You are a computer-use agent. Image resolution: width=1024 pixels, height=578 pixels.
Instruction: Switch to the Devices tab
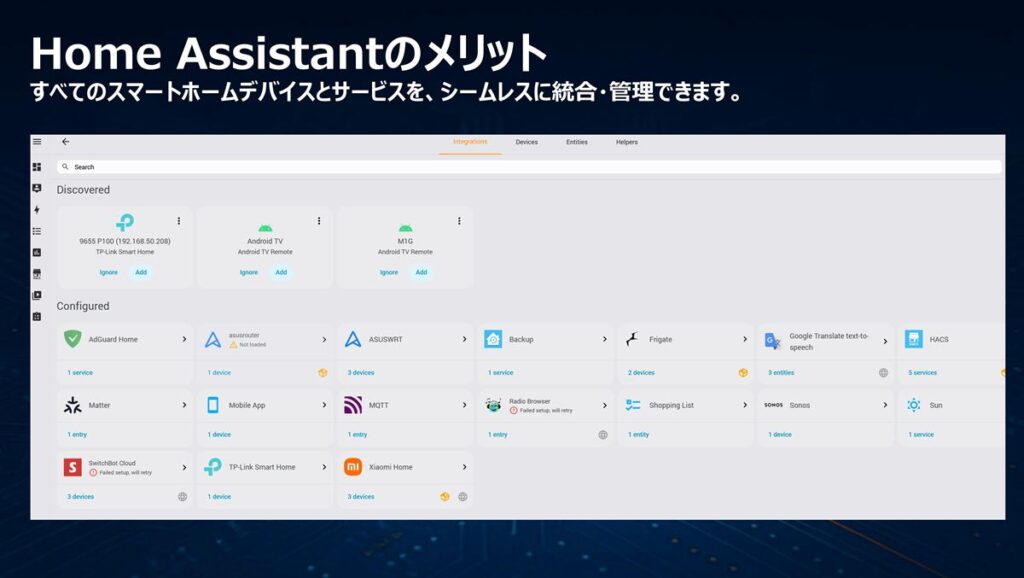click(x=526, y=142)
